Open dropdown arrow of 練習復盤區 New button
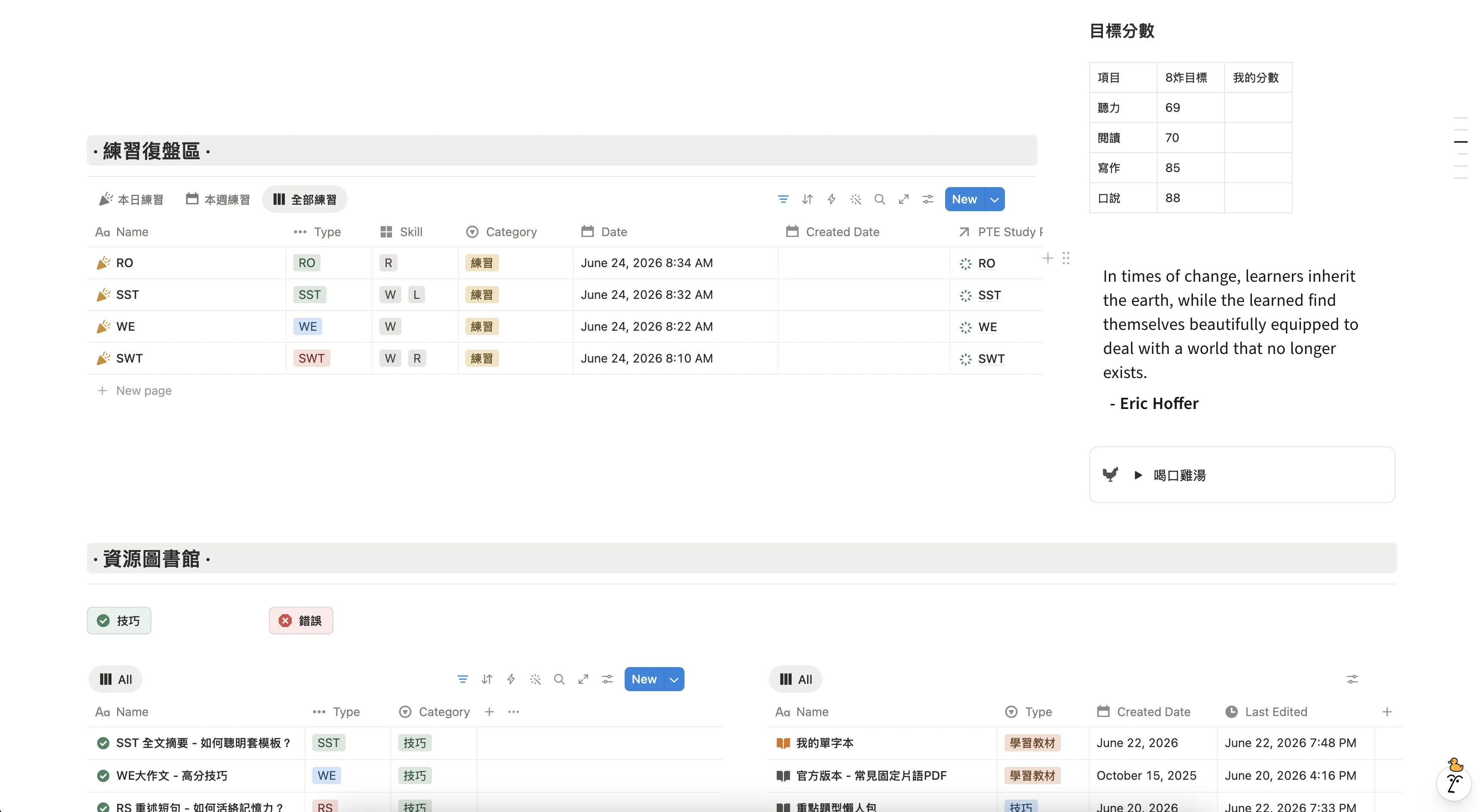1479x812 pixels. [x=995, y=199]
